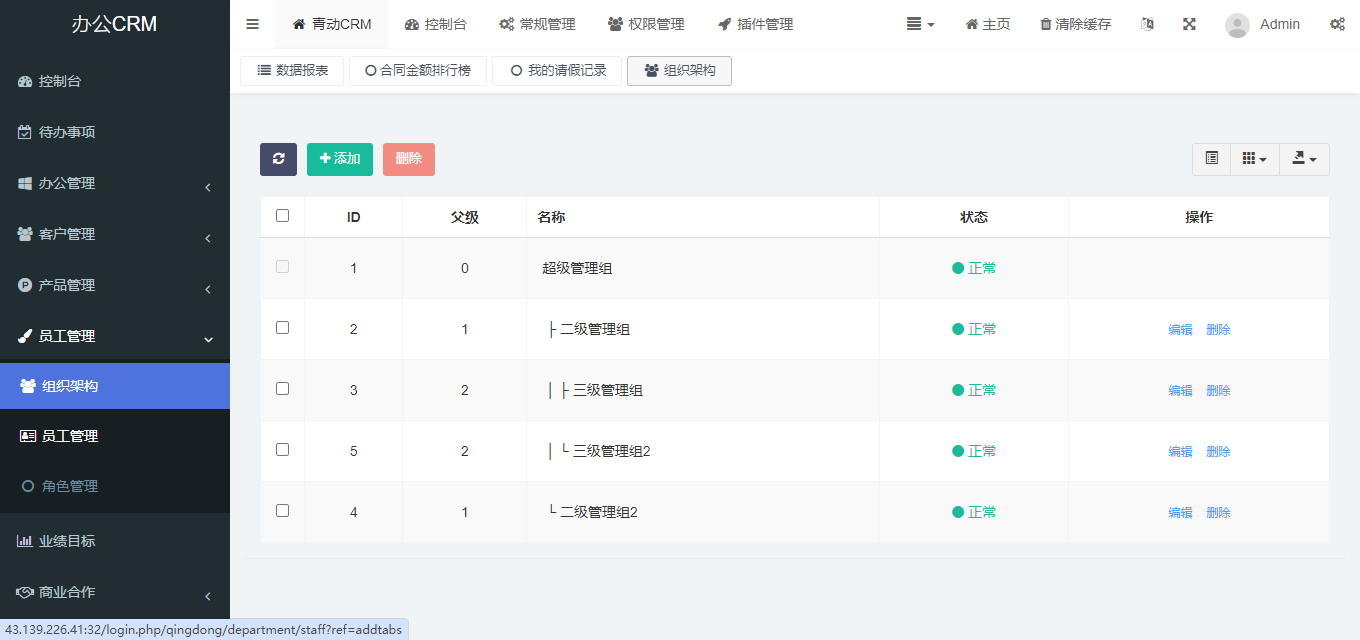The height and width of the screenshot is (640, 1360).
Task: Open 角色管理 in the sidebar
Action: (x=70, y=486)
